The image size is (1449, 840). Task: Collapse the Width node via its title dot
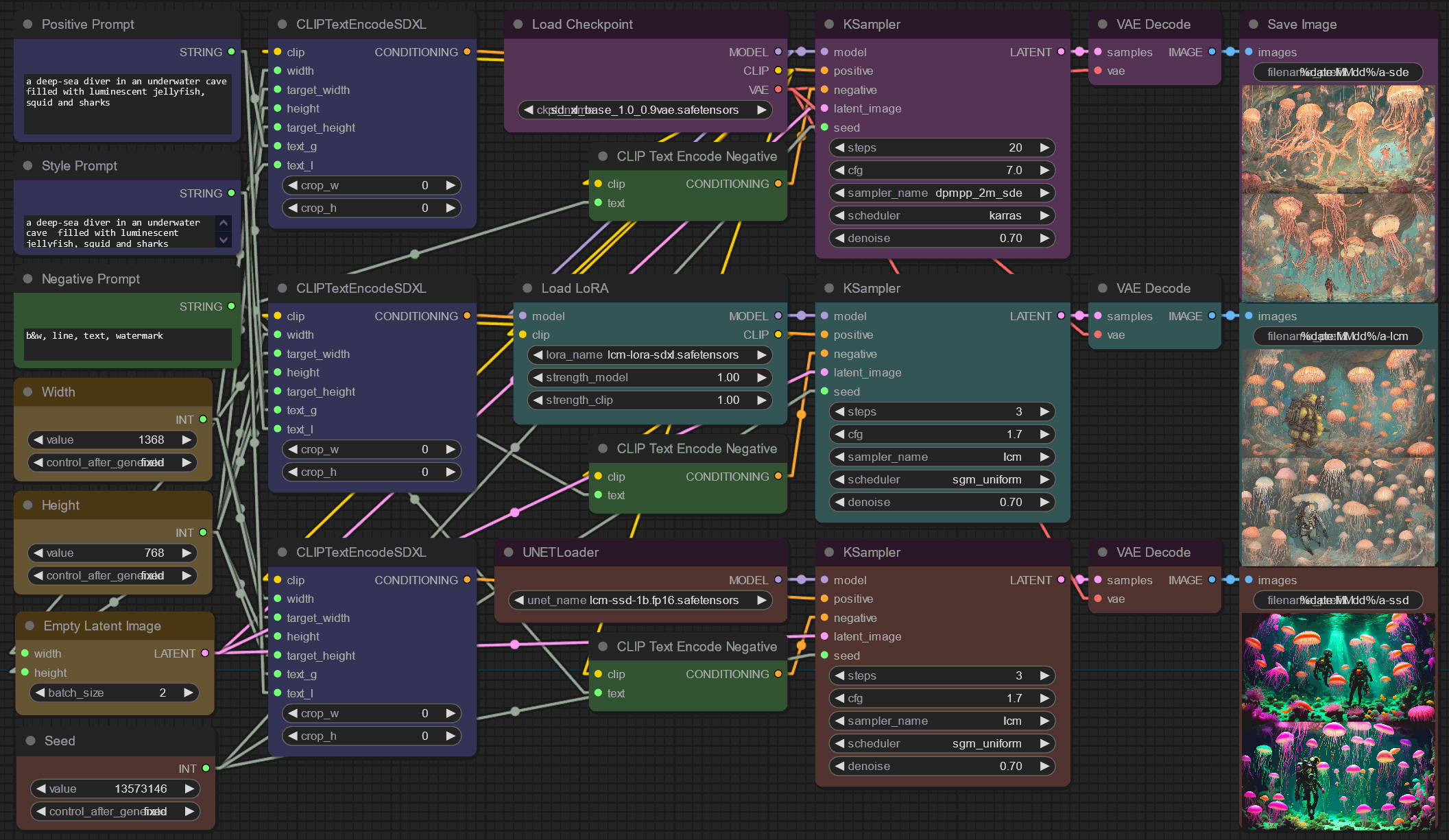[x=28, y=392]
